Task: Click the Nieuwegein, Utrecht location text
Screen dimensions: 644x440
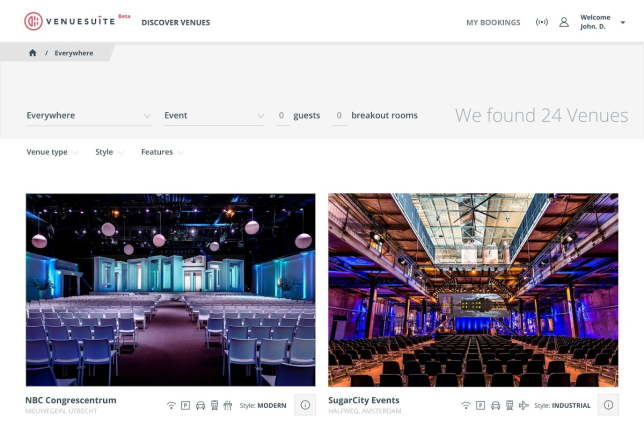Action: pyautogui.click(x=61, y=411)
